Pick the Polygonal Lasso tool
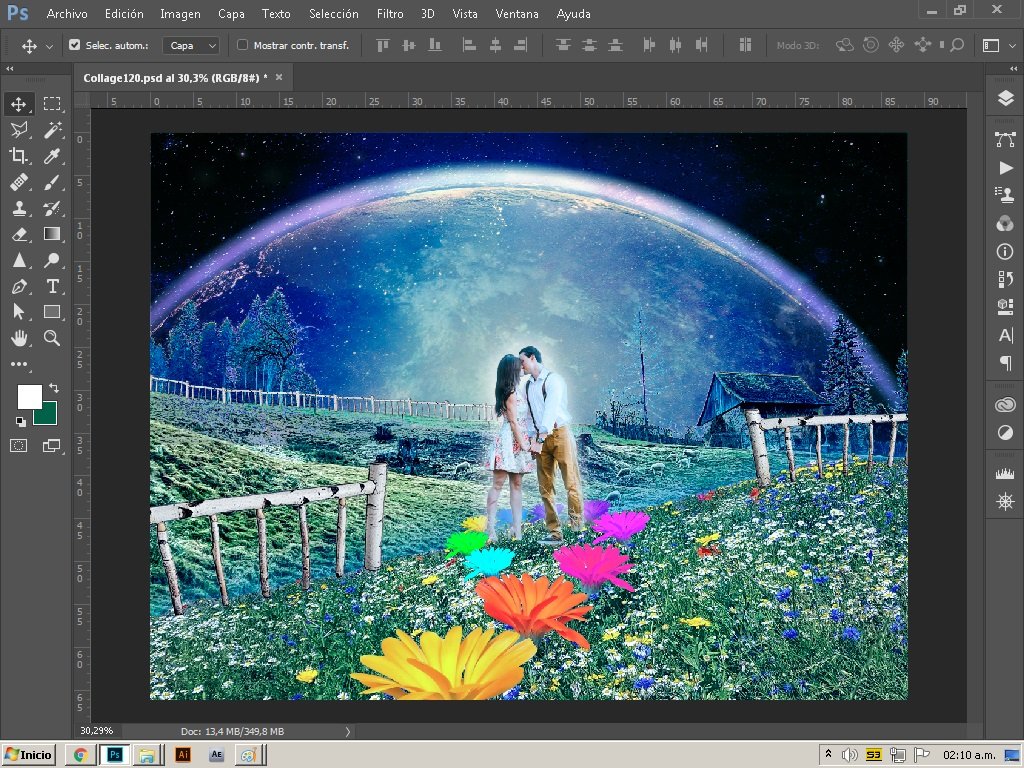 pos(18,129)
